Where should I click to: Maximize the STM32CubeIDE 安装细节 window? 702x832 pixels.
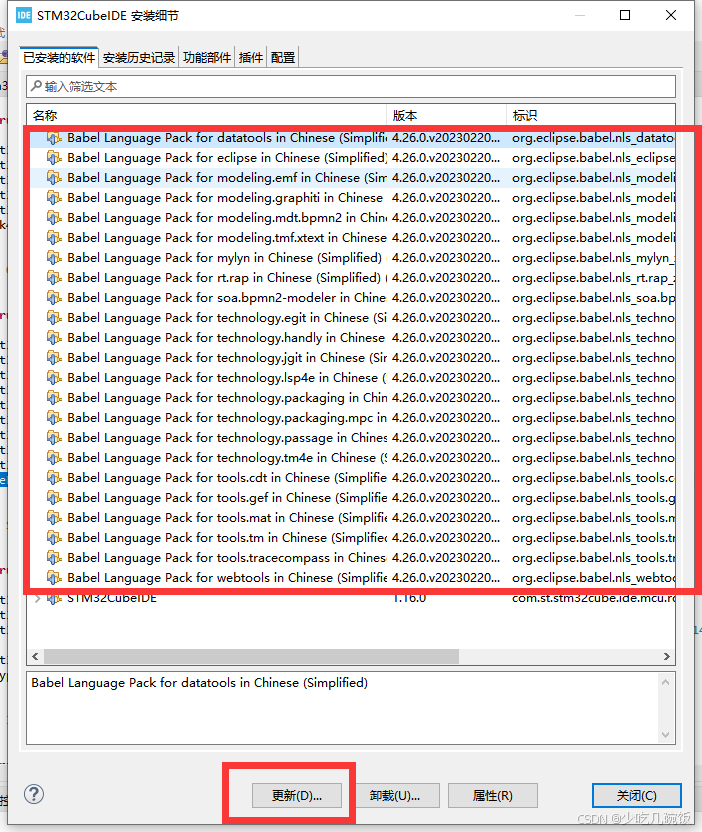[625, 15]
